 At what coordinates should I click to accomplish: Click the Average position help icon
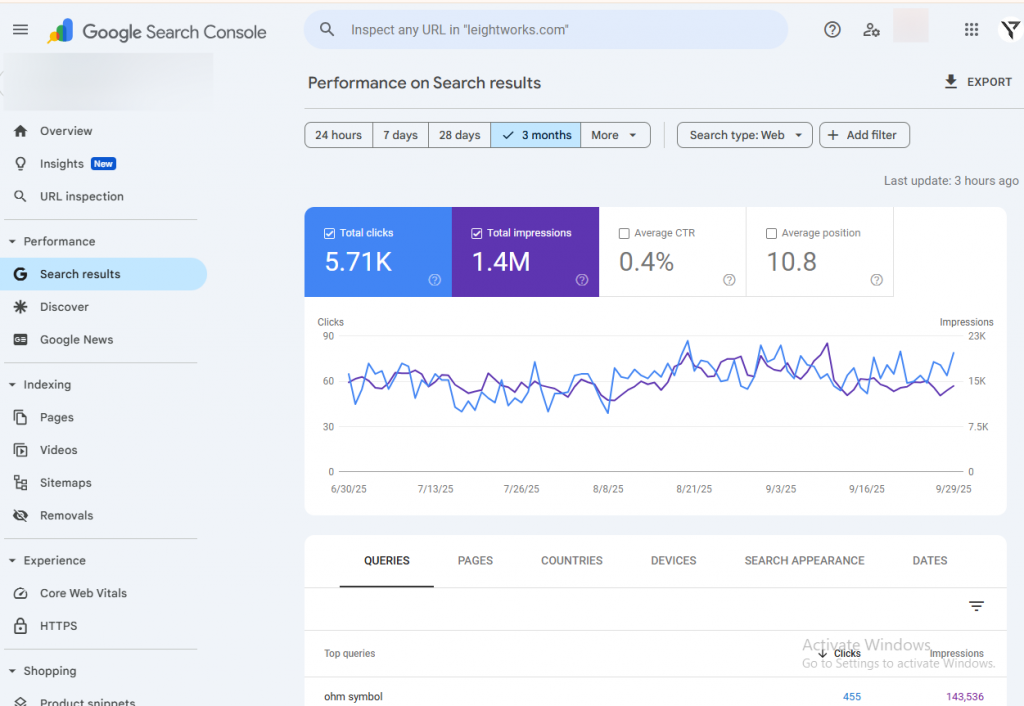pyautogui.click(x=876, y=280)
